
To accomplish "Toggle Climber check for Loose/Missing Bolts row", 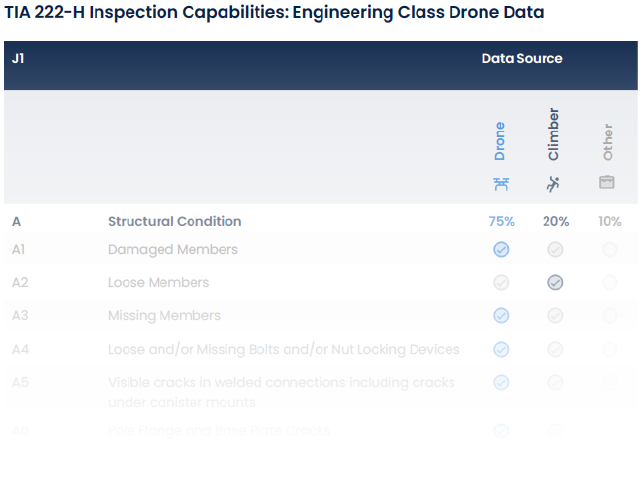I will click(555, 349).
